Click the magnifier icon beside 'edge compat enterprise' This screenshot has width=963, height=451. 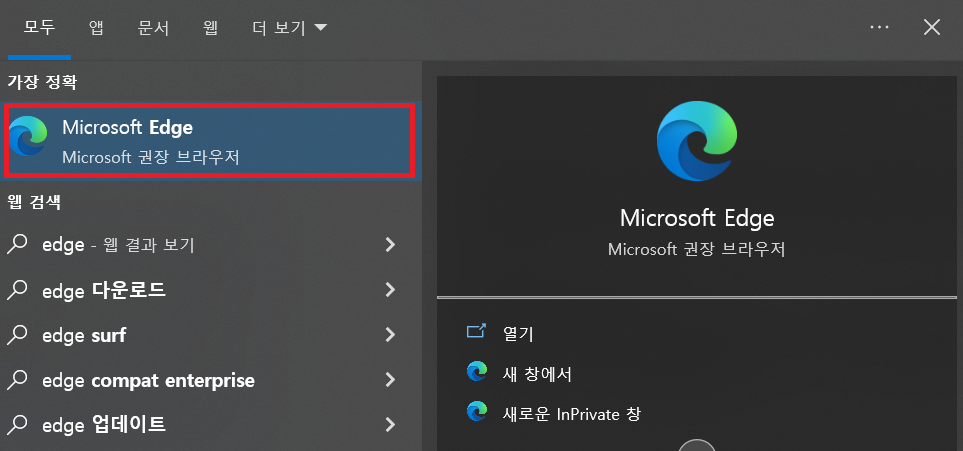(x=17, y=380)
